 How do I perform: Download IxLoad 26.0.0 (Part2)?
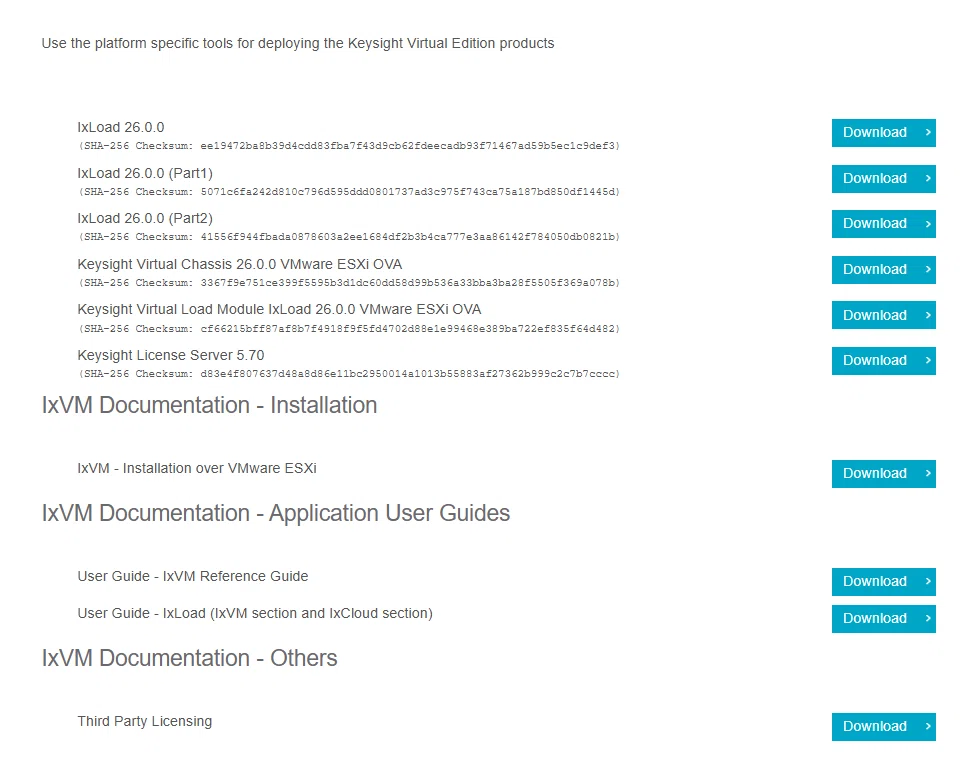(883, 224)
